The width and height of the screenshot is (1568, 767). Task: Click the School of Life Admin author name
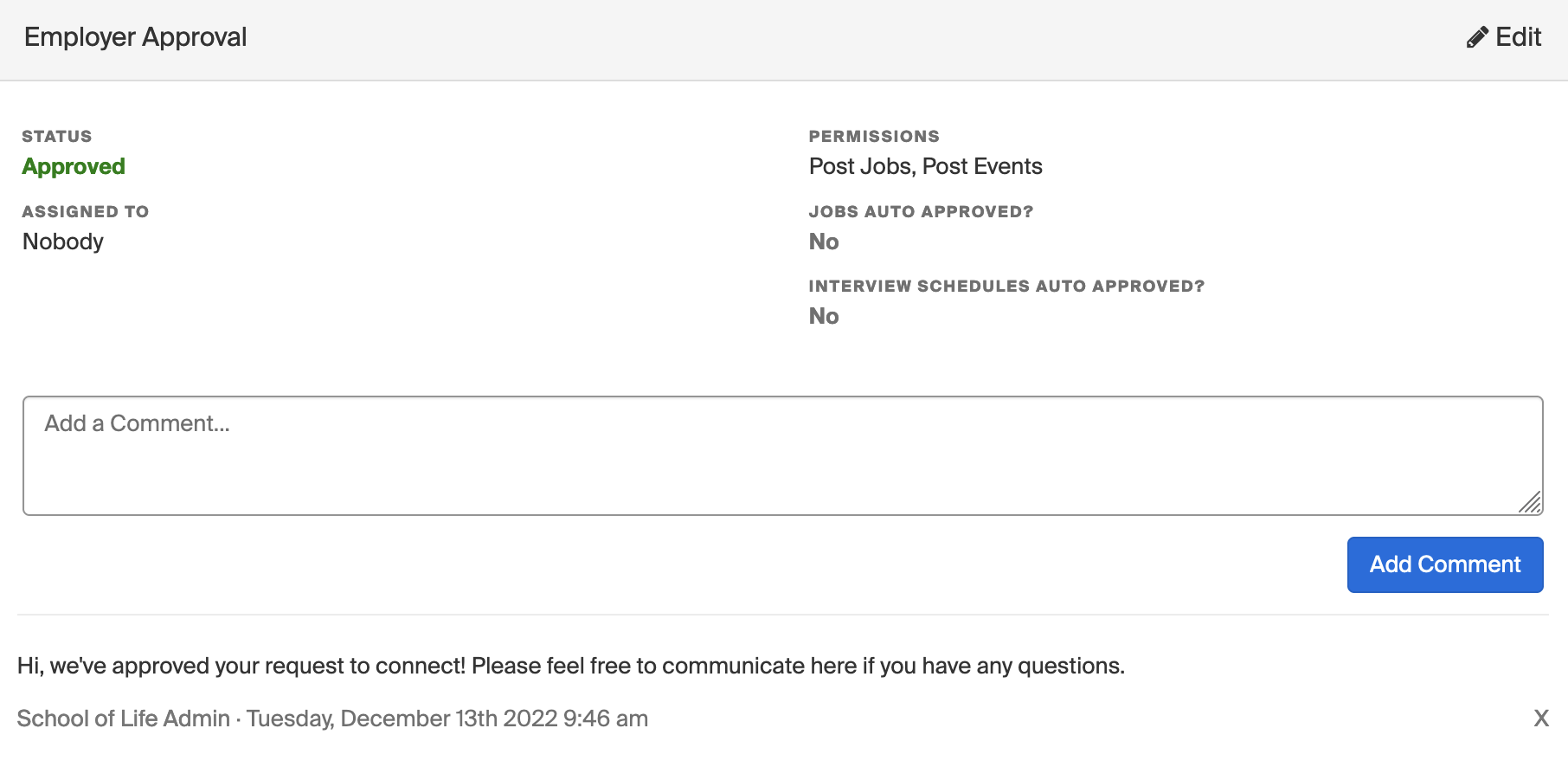pyautogui.click(x=124, y=719)
